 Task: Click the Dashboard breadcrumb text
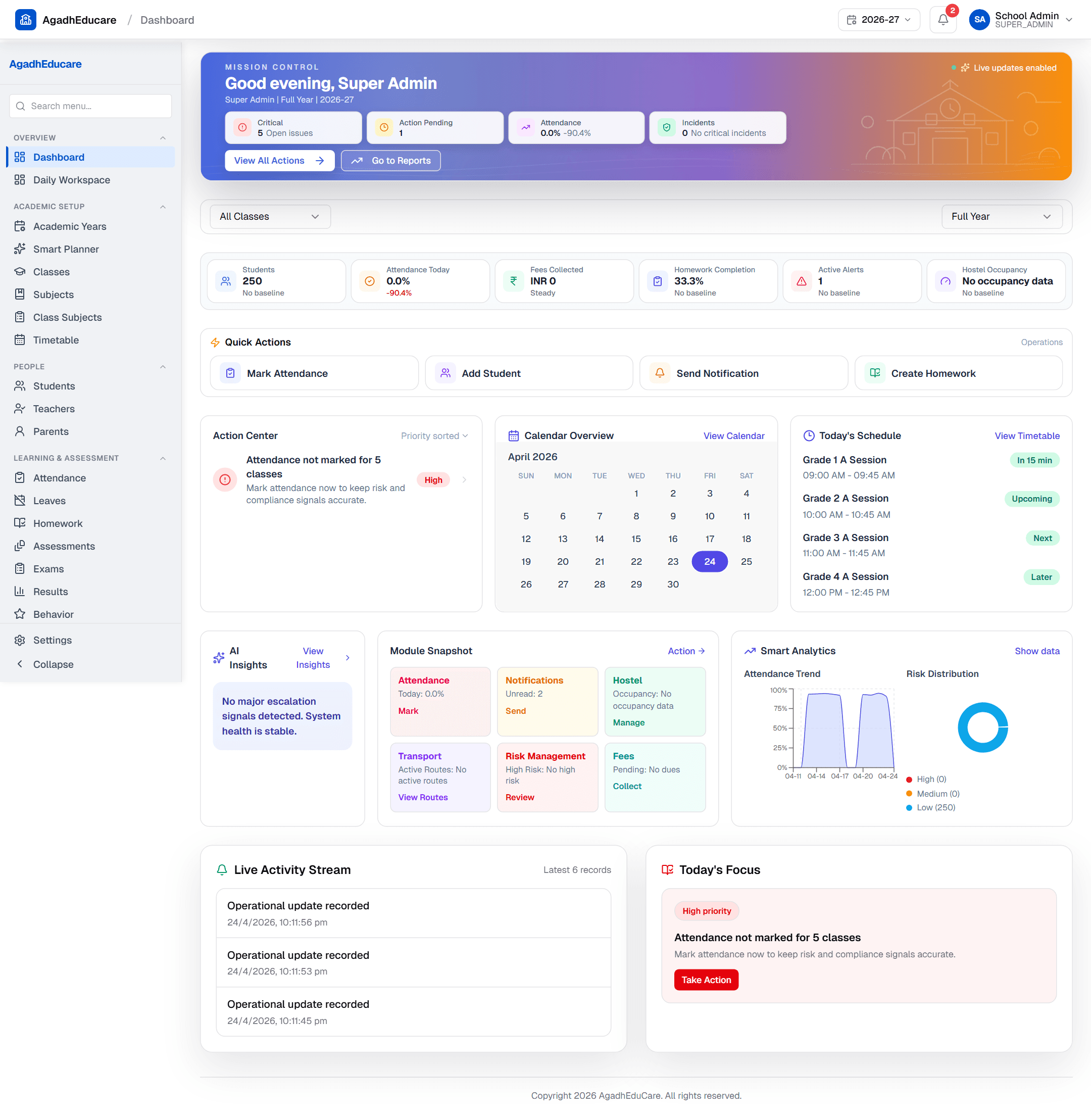click(167, 20)
